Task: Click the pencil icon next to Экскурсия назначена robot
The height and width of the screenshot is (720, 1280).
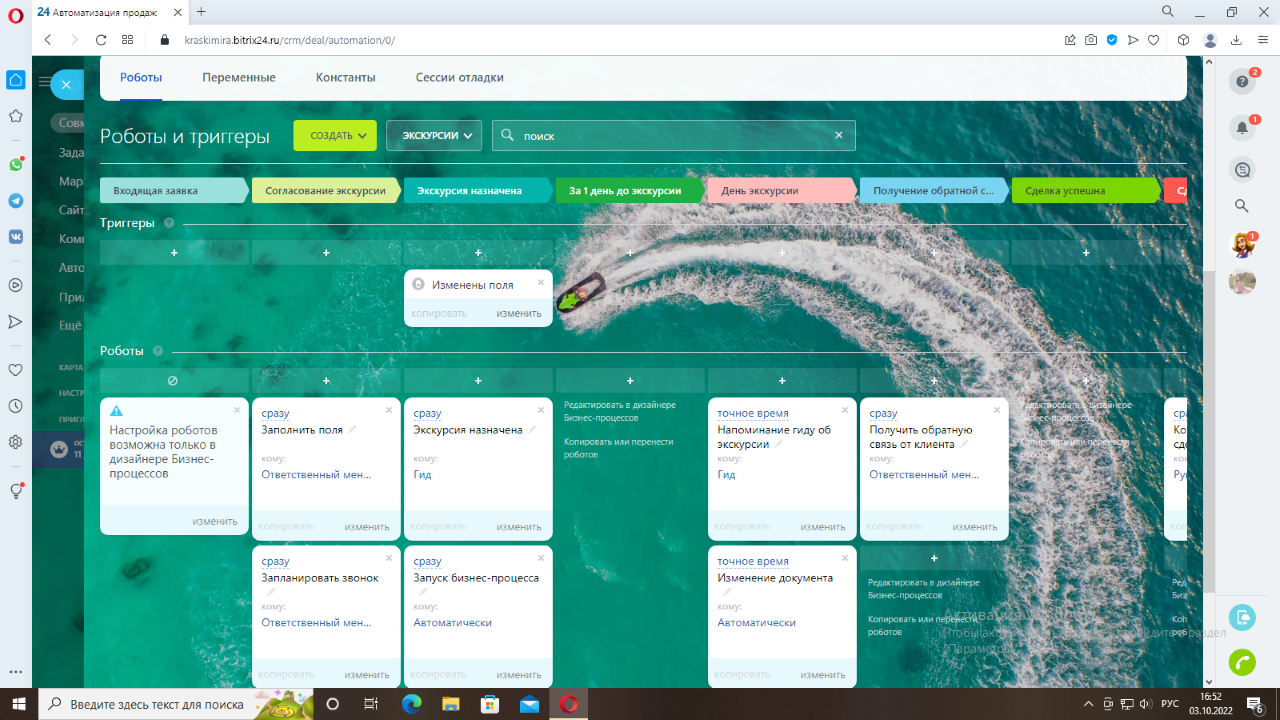Action: coord(532,430)
